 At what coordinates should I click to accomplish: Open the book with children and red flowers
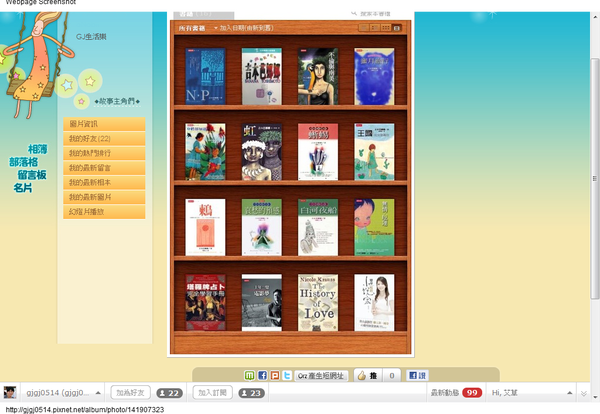(205, 152)
